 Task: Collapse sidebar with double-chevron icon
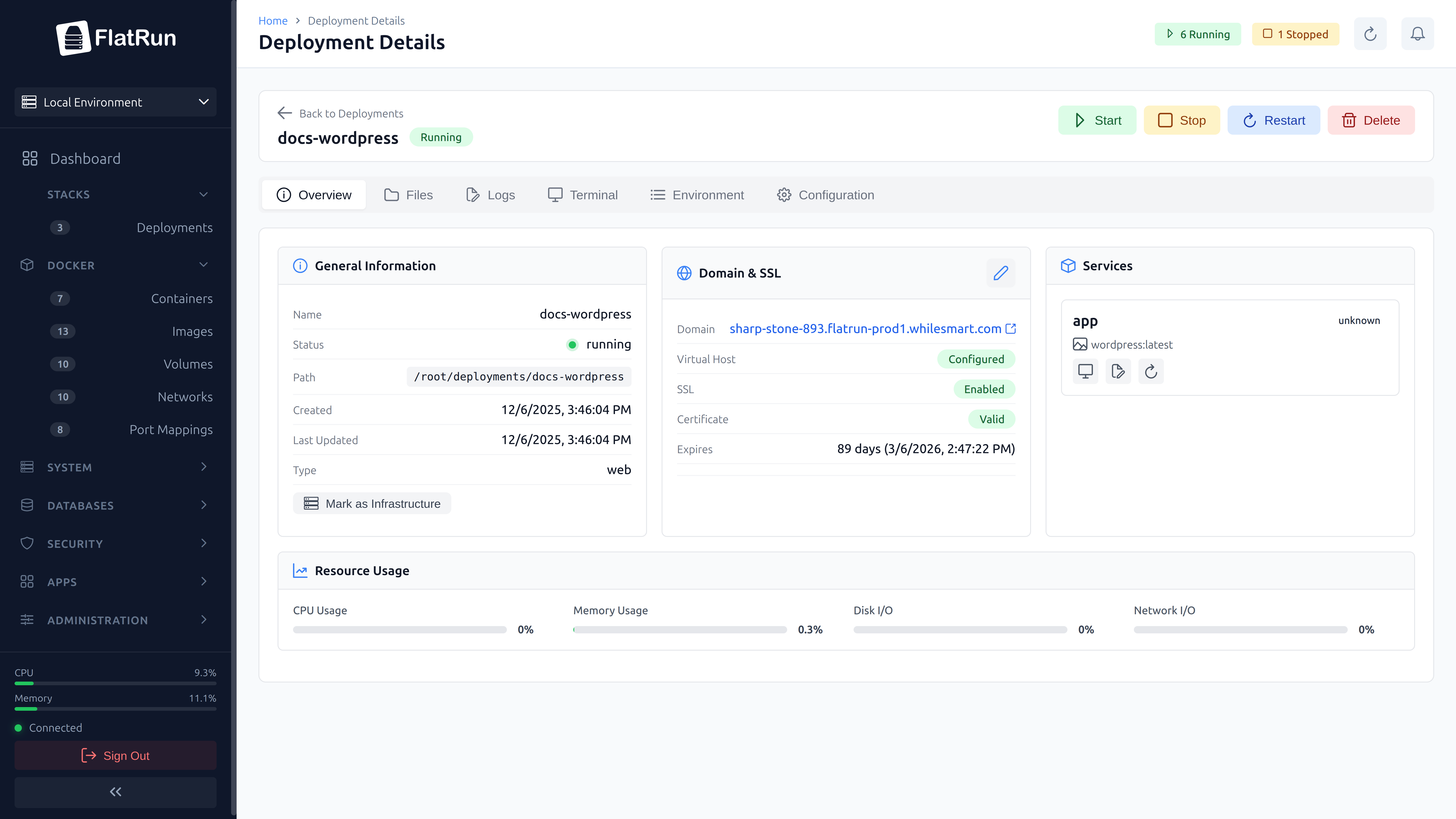tap(115, 792)
